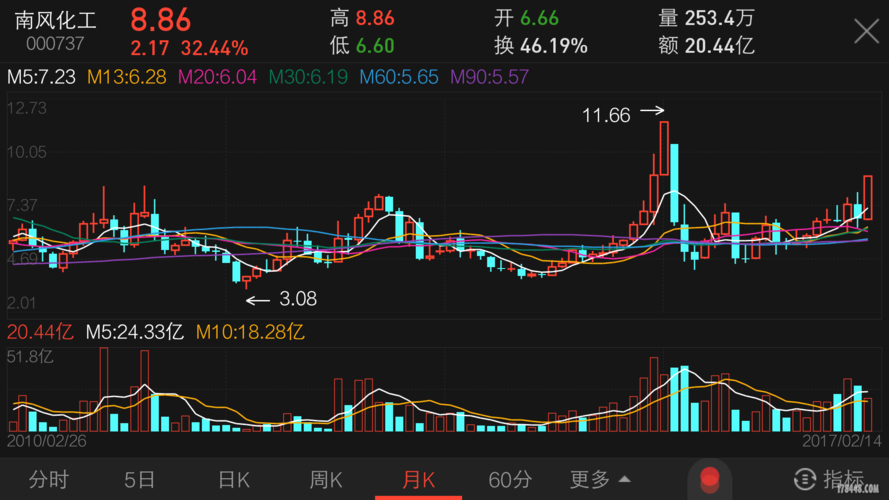Click the opening price 开 6.66
The height and width of the screenshot is (500, 889).
pos(526,18)
